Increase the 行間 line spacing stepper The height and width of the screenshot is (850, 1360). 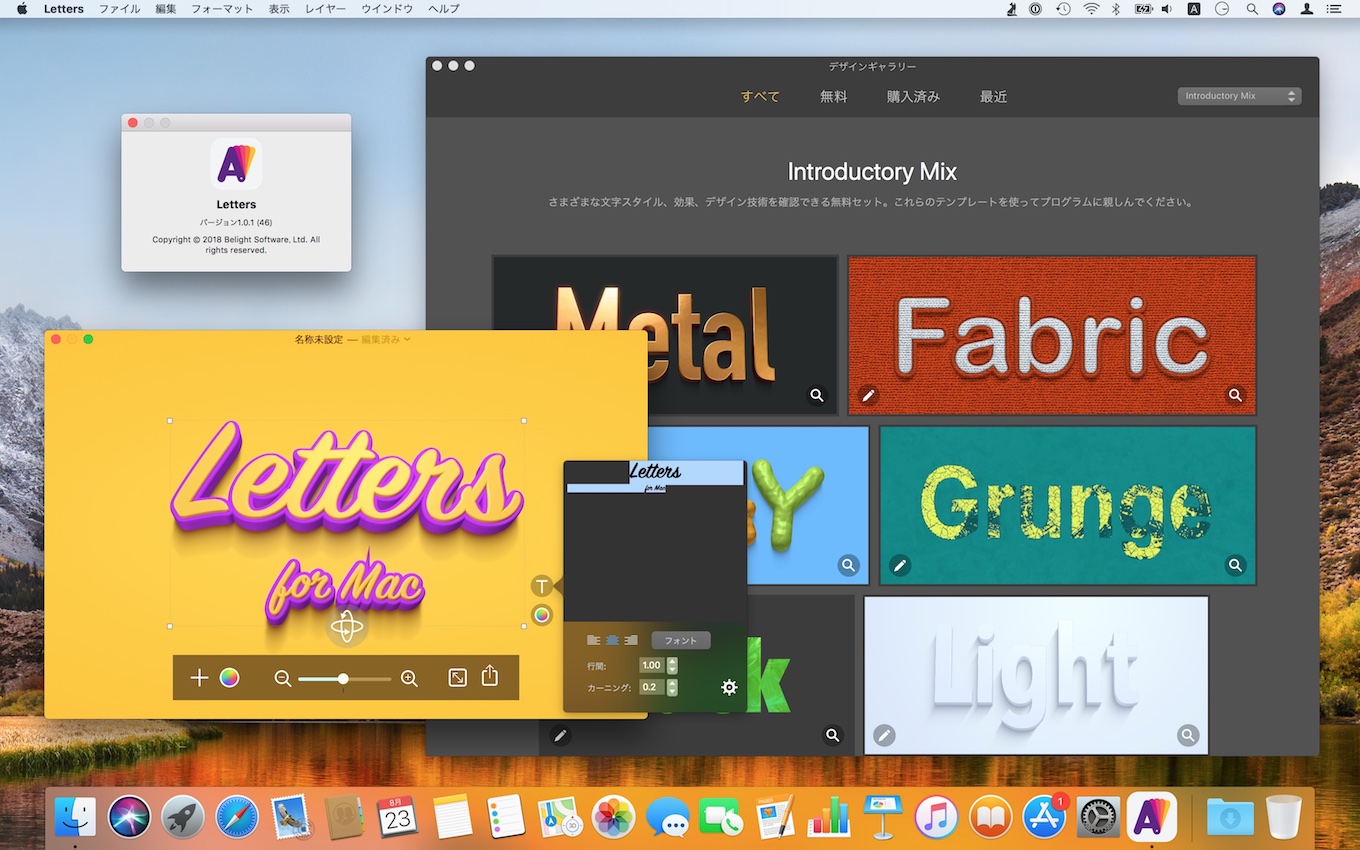click(672, 661)
